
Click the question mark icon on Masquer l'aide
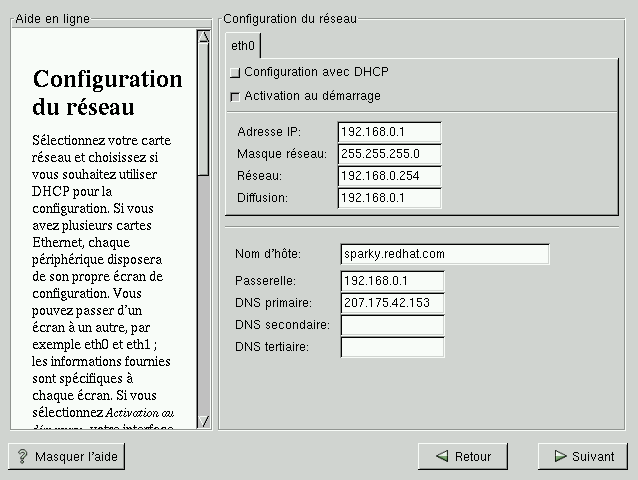click(22, 457)
